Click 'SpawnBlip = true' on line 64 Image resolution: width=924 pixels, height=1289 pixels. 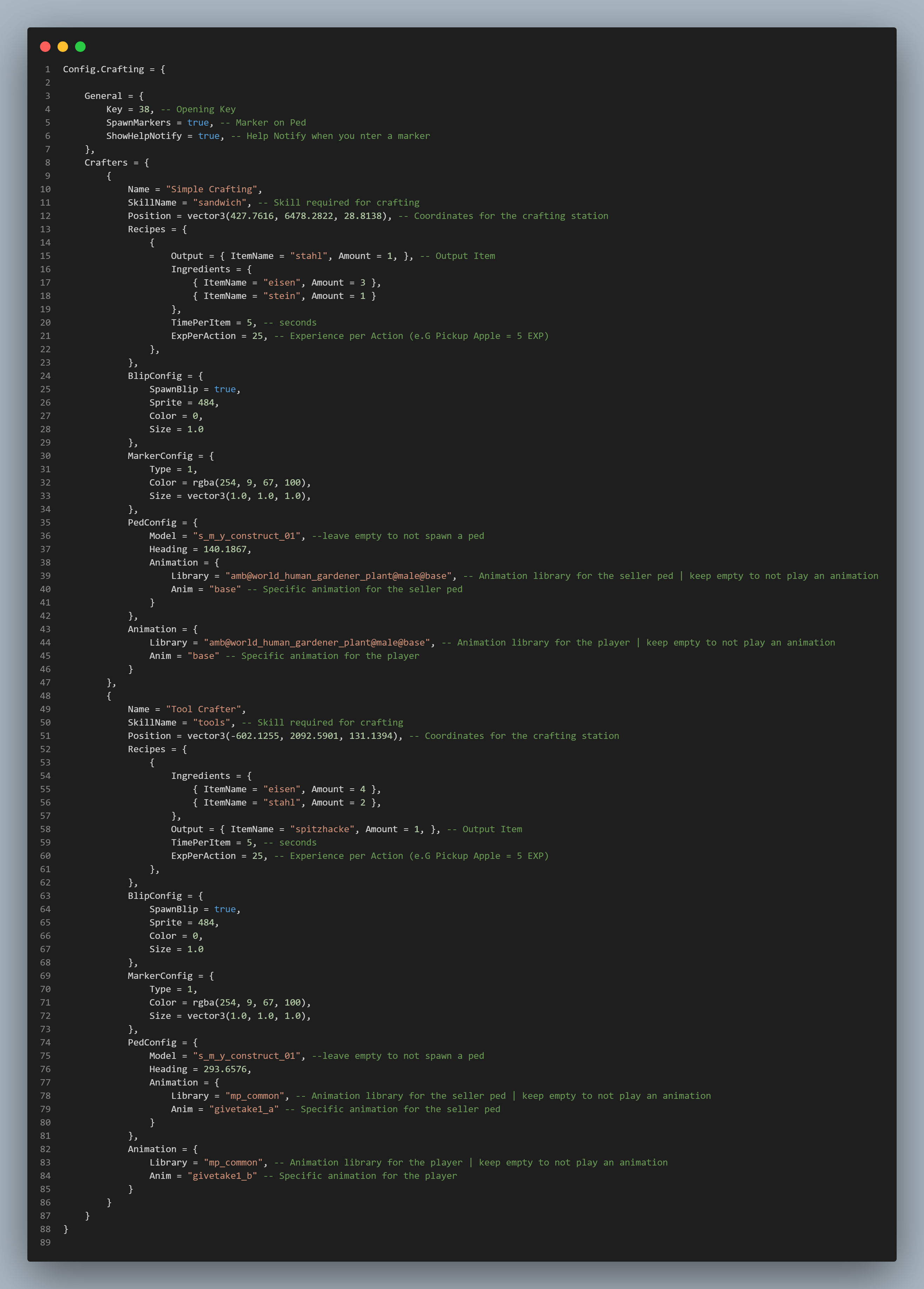(x=193, y=909)
